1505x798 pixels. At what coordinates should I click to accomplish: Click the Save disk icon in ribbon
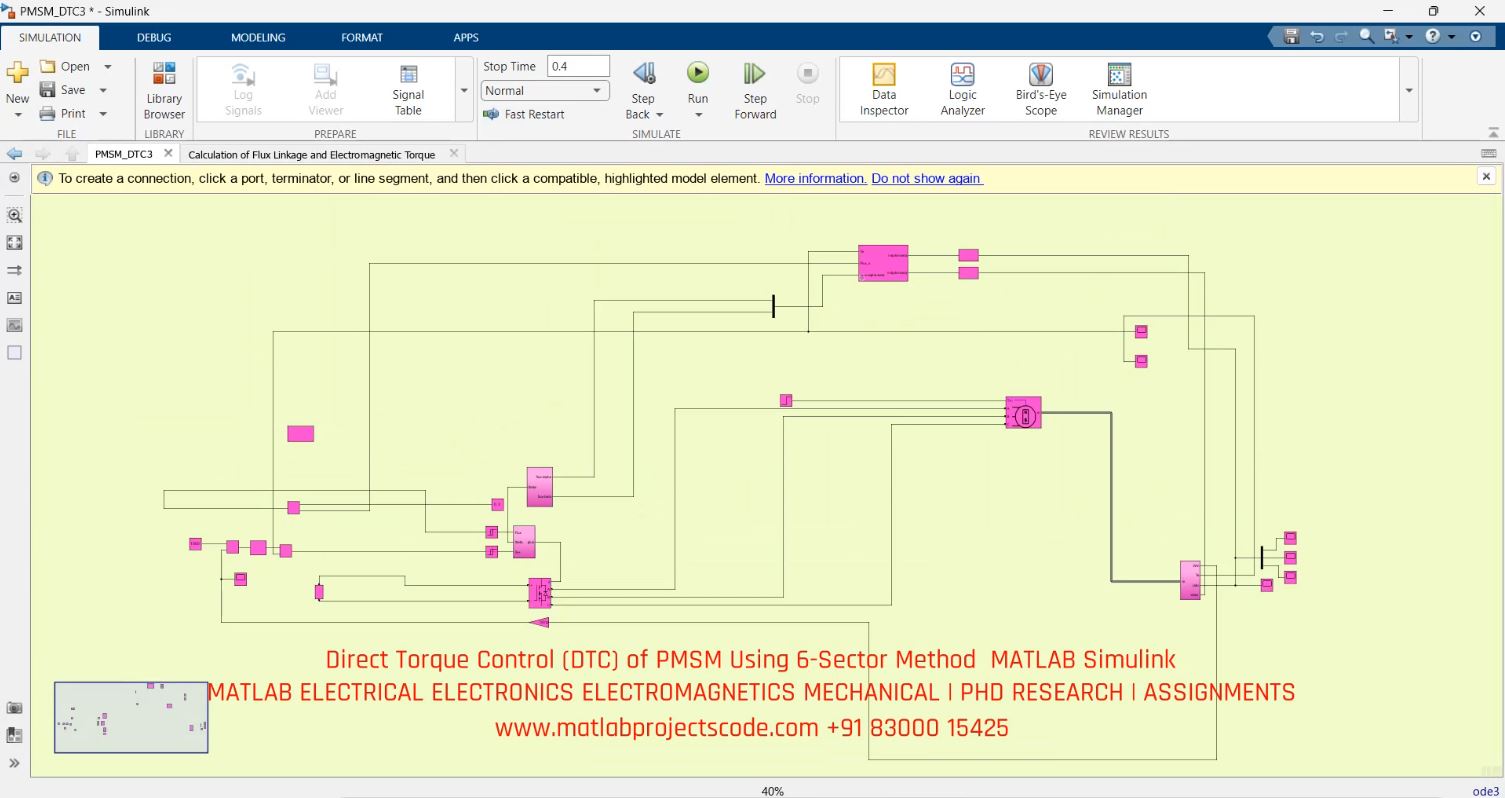(x=47, y=90)
